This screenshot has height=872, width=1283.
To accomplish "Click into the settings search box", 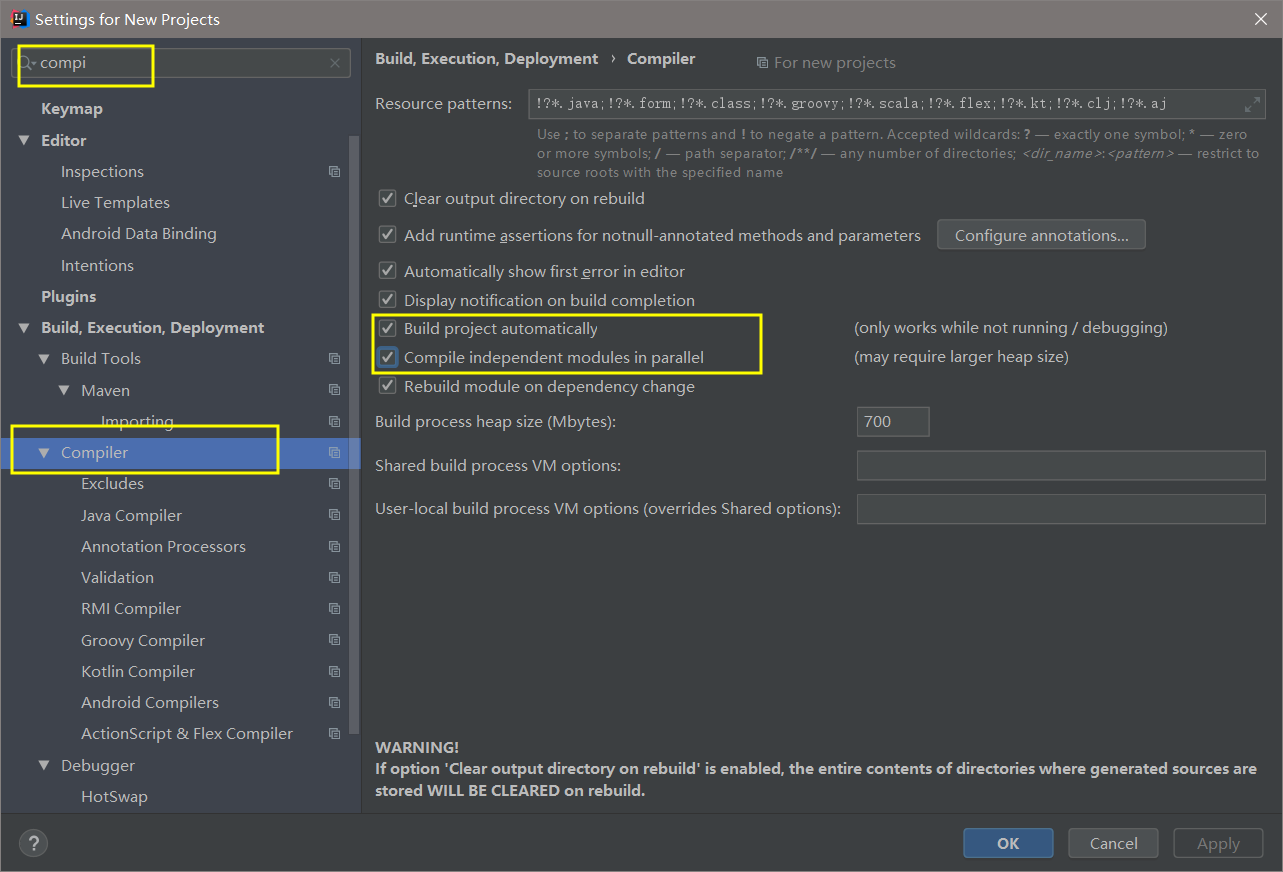I will coord(181,63).
